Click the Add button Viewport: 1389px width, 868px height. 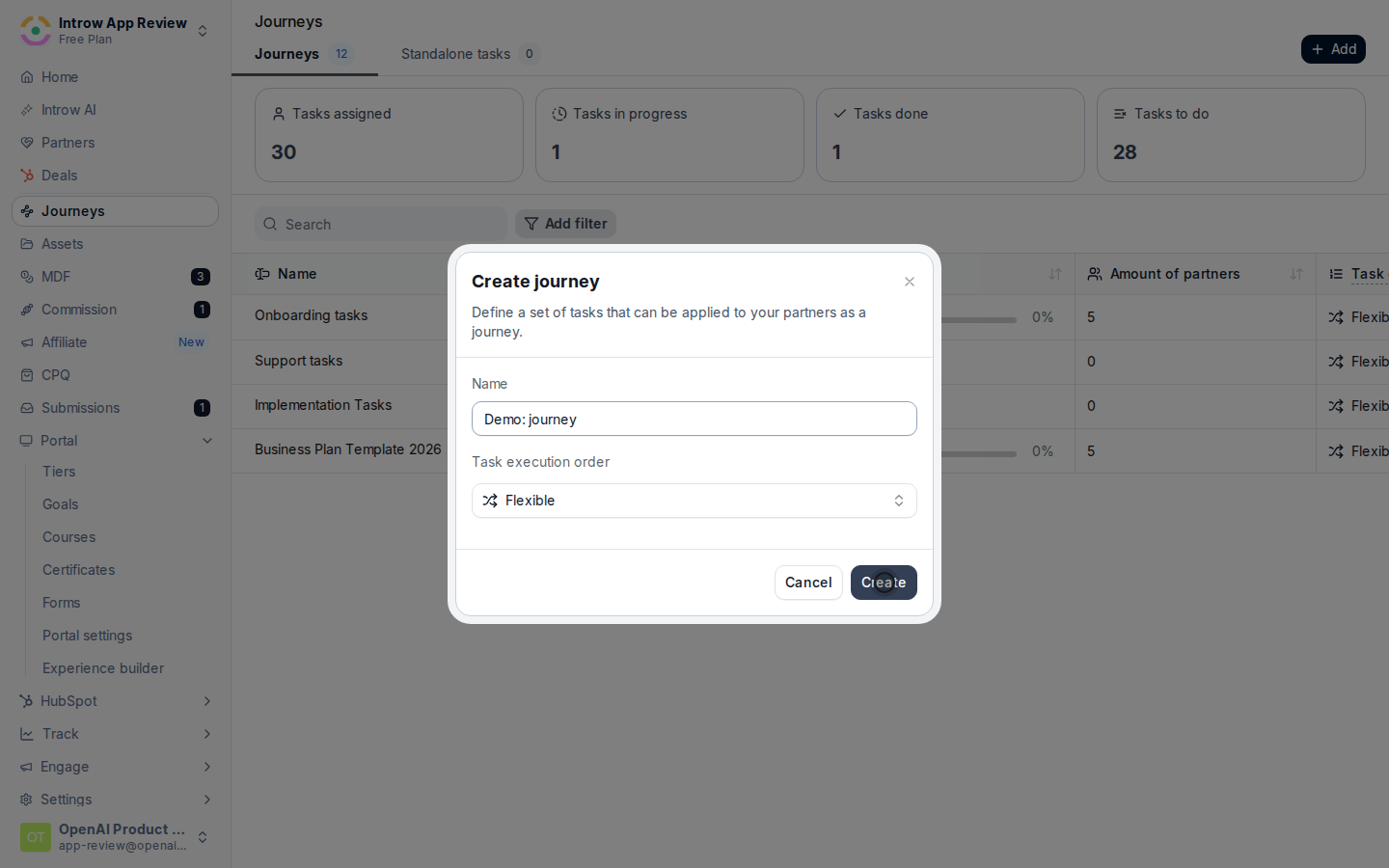click(1333, 49)
